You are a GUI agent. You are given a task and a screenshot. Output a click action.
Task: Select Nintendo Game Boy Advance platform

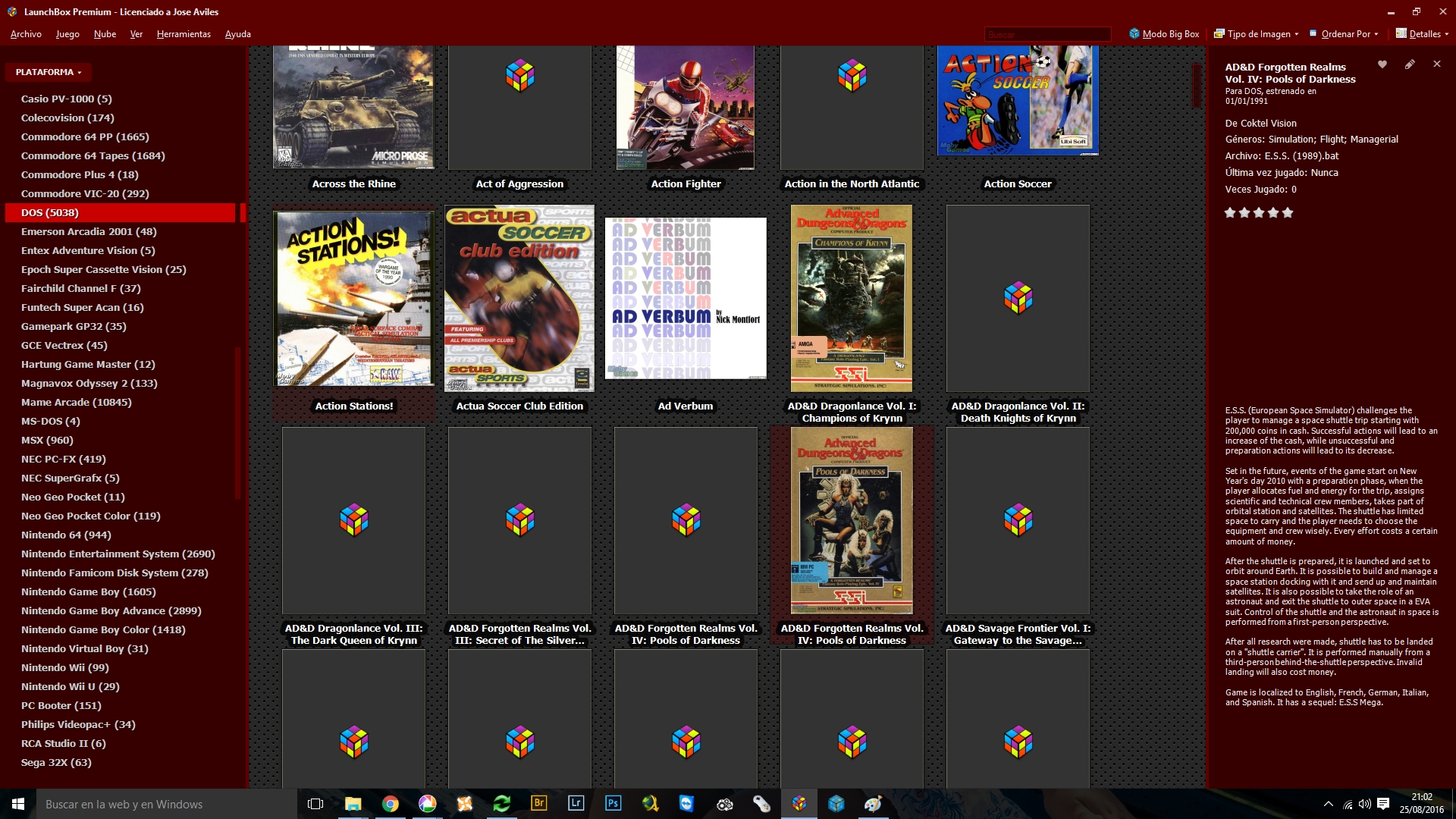point(111,610)
